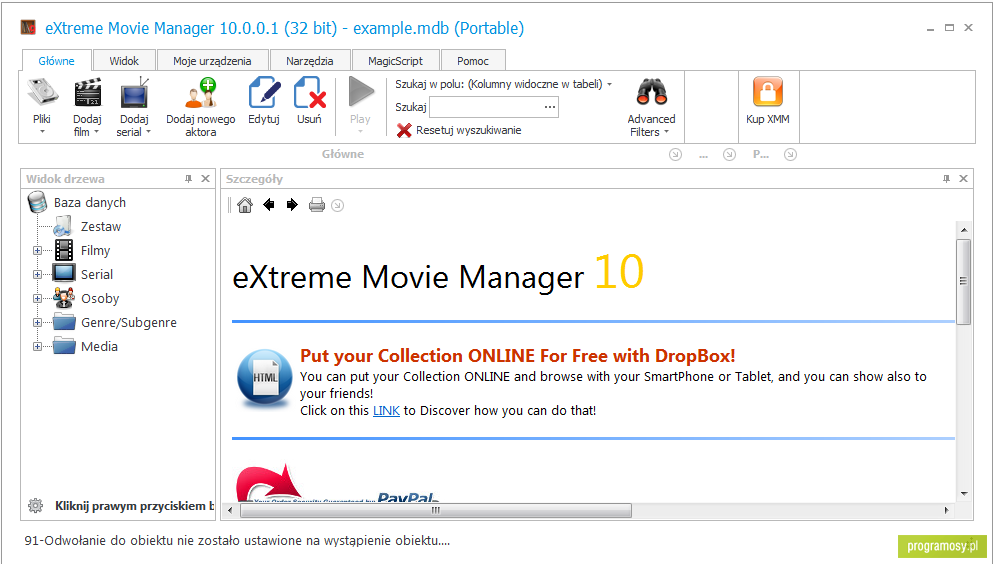This screenshot has height=564, width=993.
Task: Click the scroll right arrow in details
Action: [x=947, y=510]
